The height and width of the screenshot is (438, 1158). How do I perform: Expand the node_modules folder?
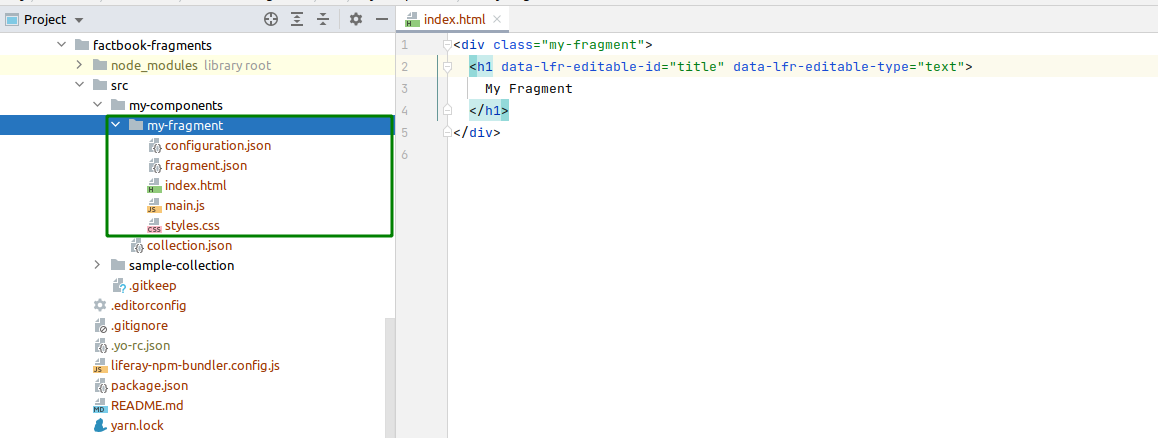point(79,66)
